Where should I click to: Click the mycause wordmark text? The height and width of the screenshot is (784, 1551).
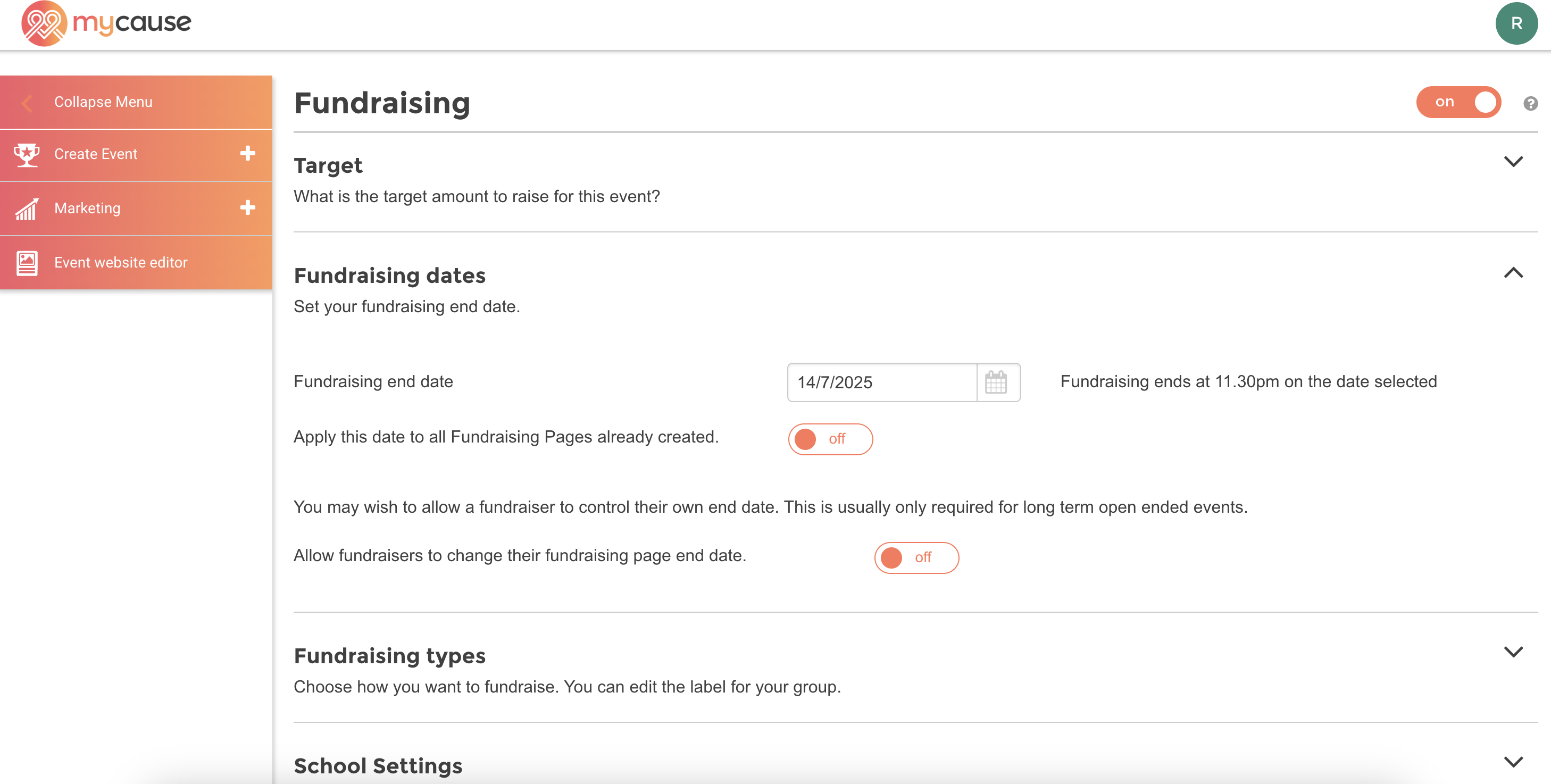[131, 23]
